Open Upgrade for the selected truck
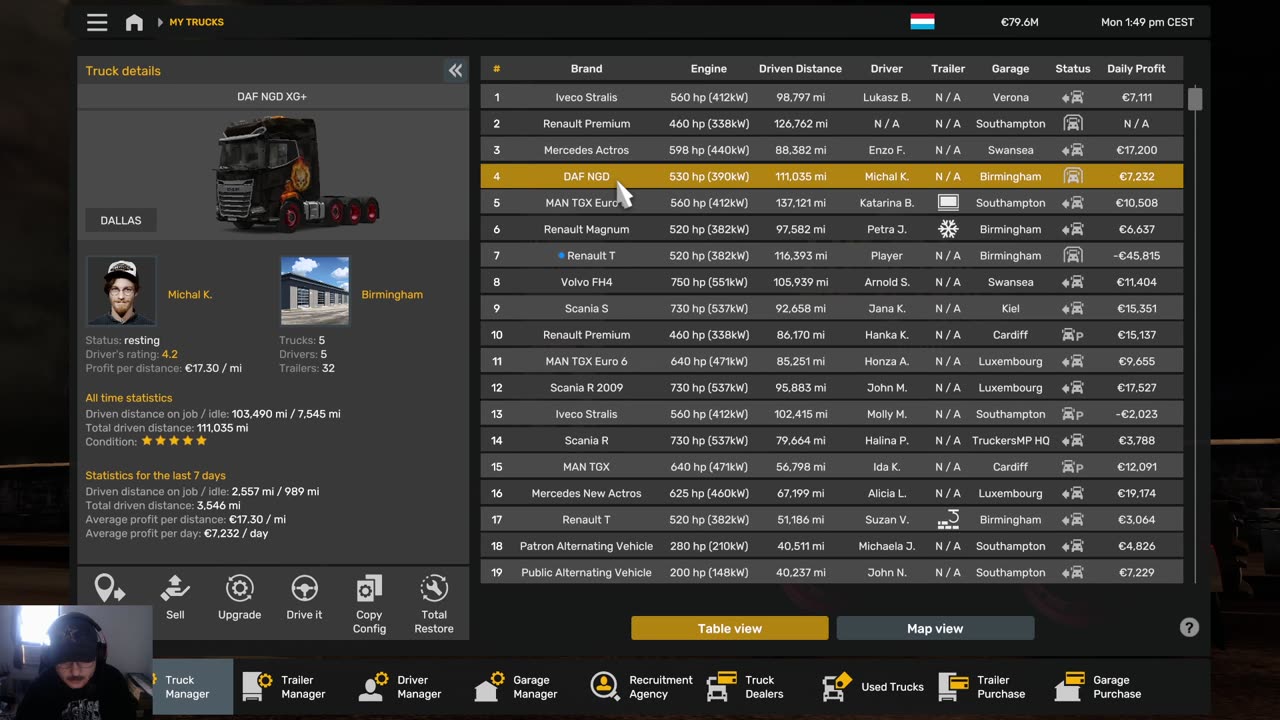1280x720 pixels. (240, 598)
